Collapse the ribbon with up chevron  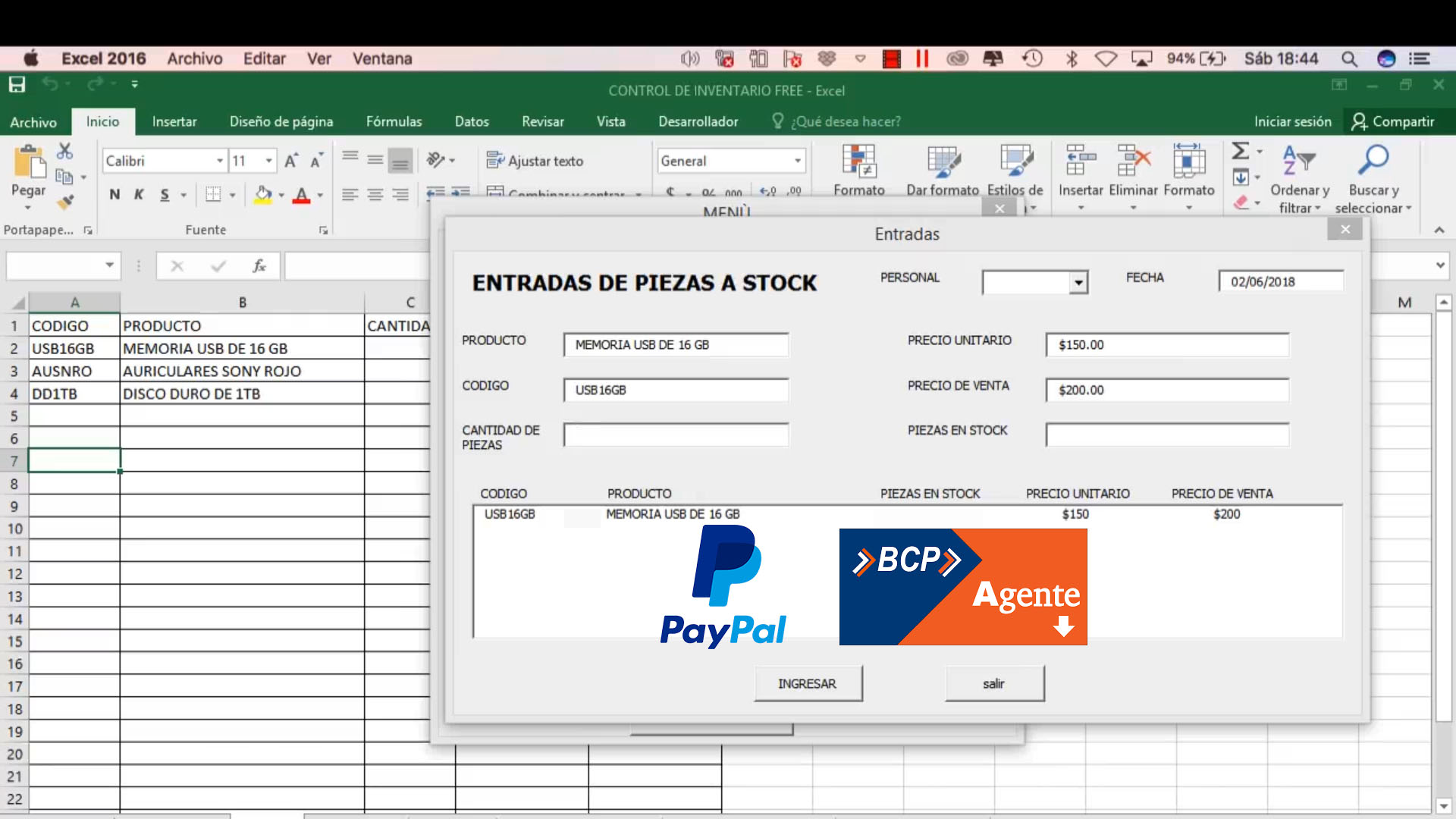(x=1439, y=230)
